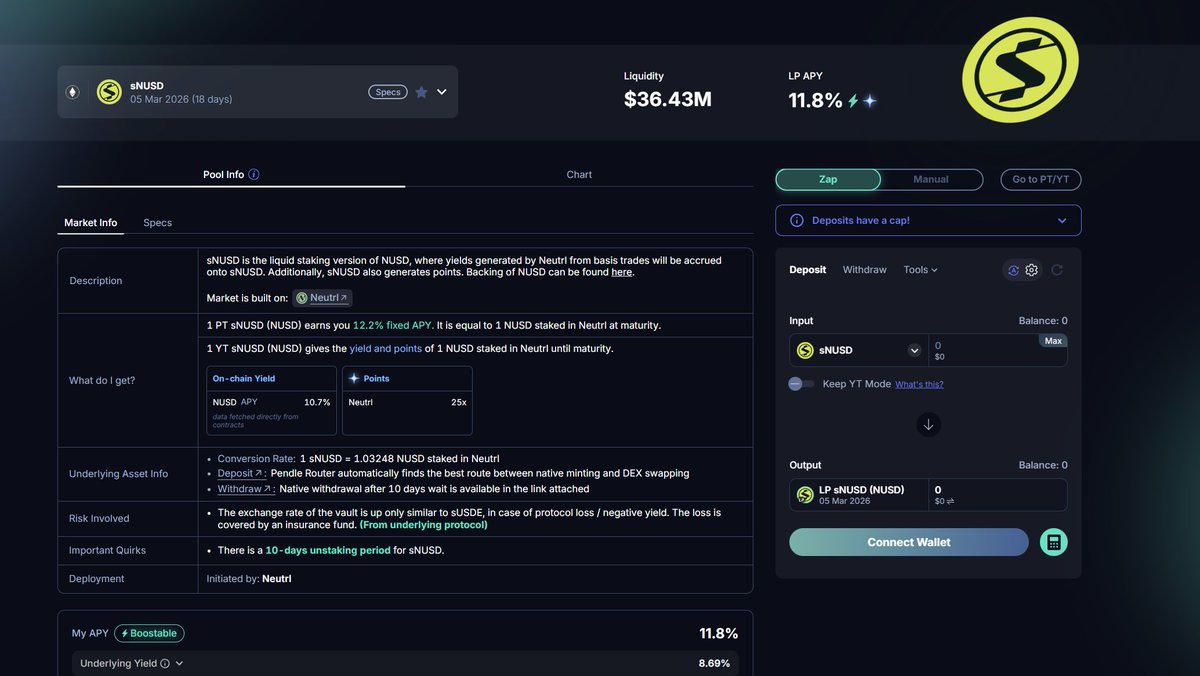Viewport: 1200px width, 676px height.
Task: Click the Ethereum chain icon in market header
Action: click(72, 92)
